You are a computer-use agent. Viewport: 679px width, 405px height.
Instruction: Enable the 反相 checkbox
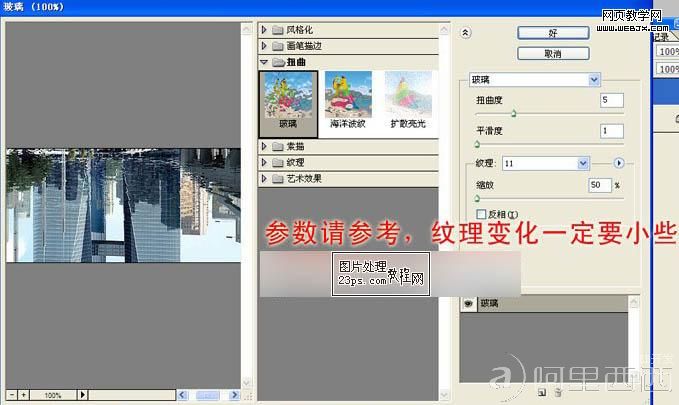click(x=481, y=214)
